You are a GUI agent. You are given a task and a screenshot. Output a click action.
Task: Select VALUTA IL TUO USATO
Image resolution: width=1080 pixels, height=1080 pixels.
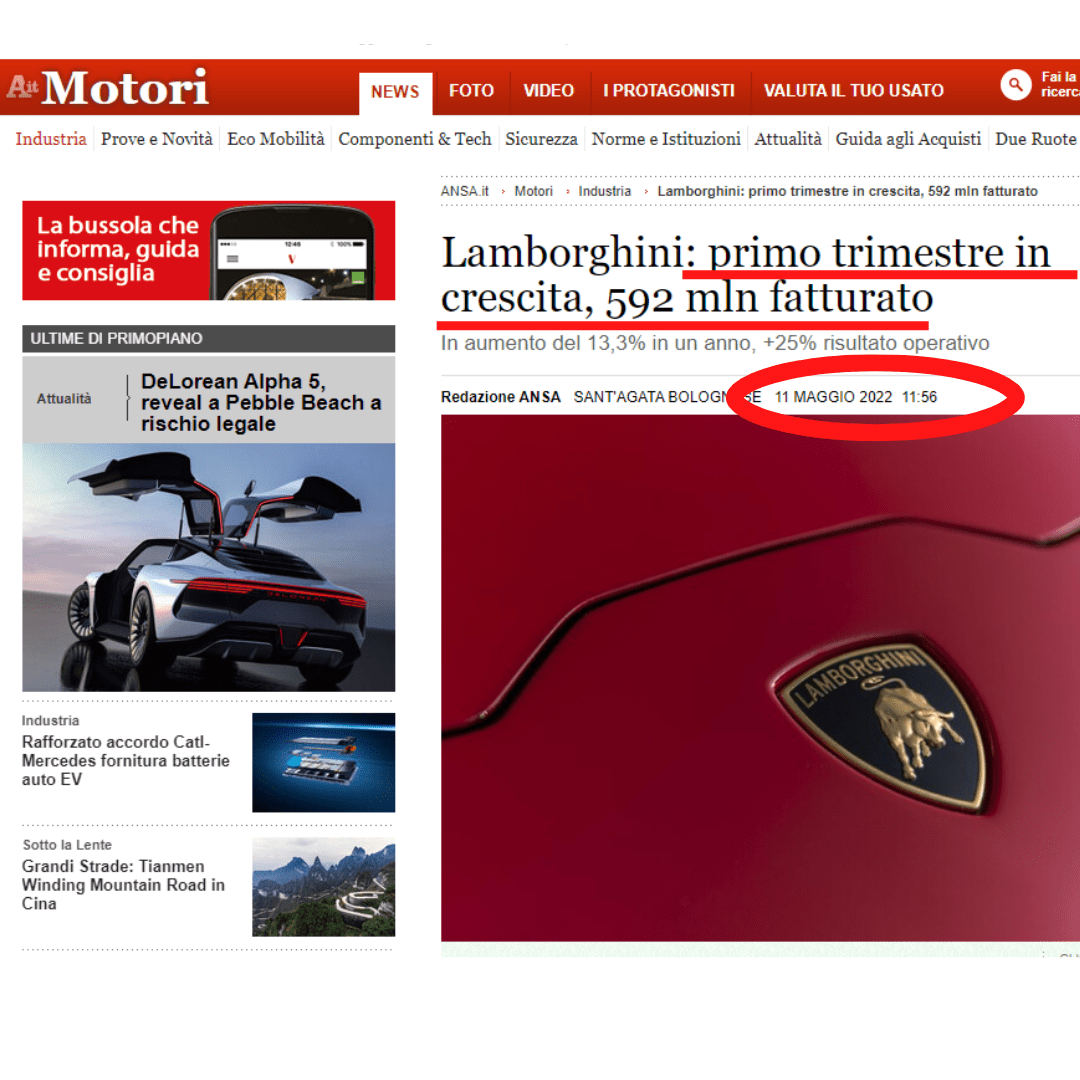[853, 91]
